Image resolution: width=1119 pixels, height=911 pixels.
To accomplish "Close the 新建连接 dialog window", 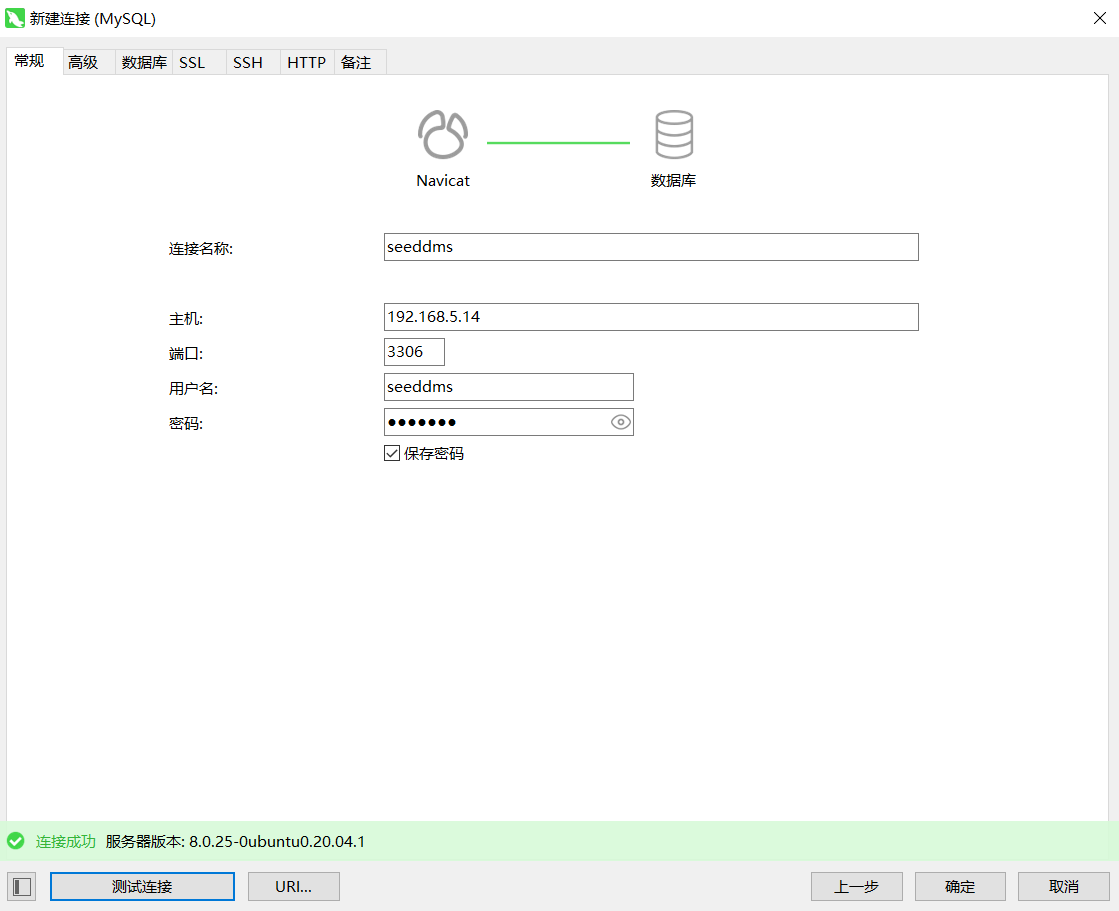I will (1100, 18).
